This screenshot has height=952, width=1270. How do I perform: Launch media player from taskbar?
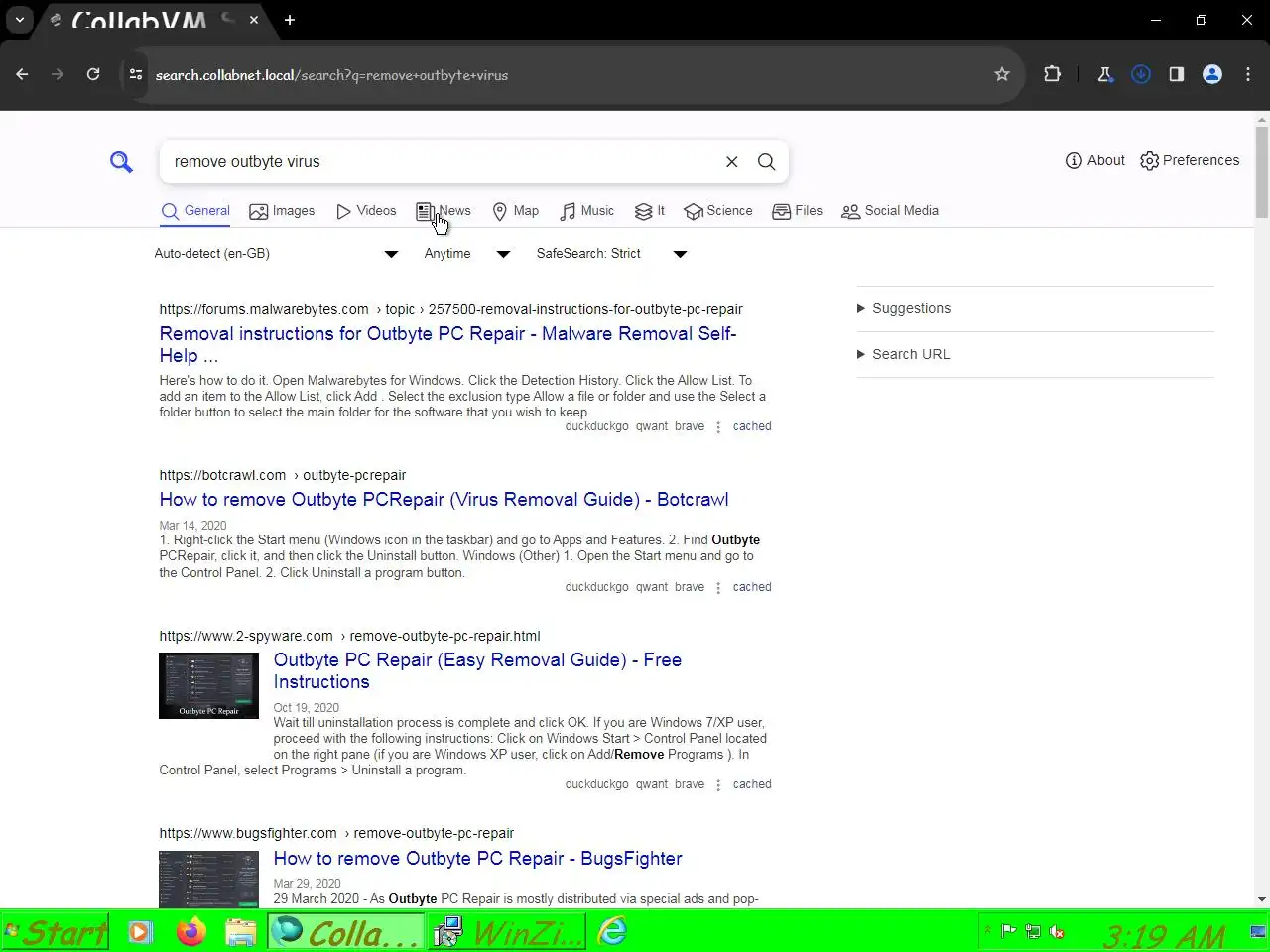139,932
